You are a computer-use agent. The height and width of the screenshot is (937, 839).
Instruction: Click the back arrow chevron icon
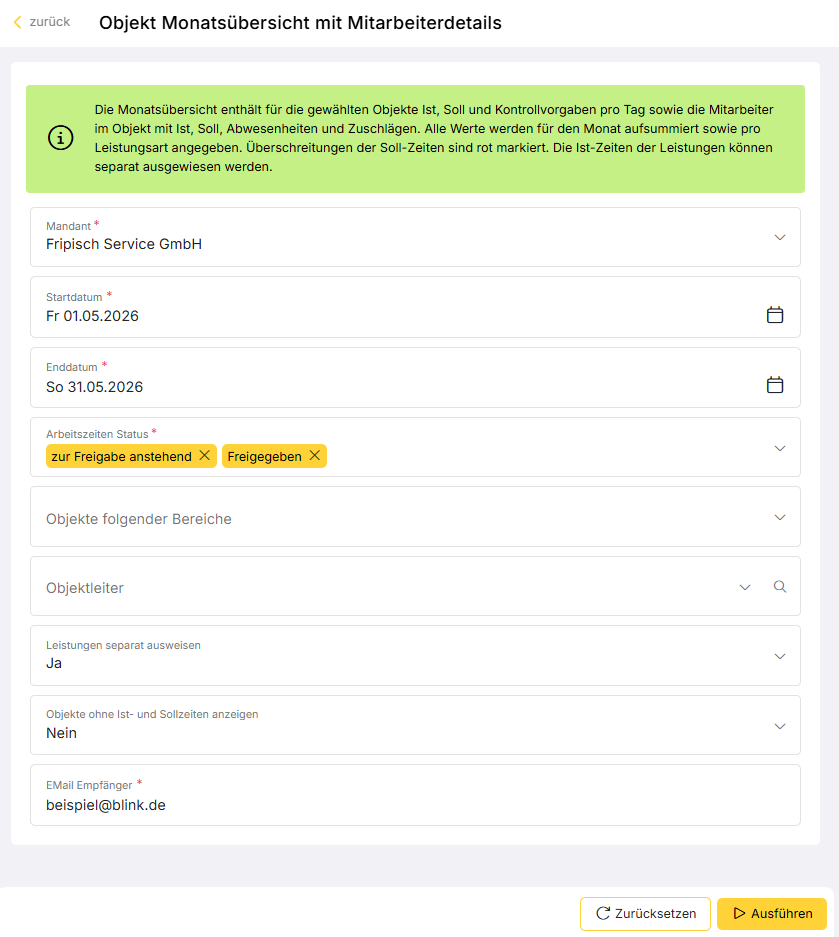[x=17, y=22]
